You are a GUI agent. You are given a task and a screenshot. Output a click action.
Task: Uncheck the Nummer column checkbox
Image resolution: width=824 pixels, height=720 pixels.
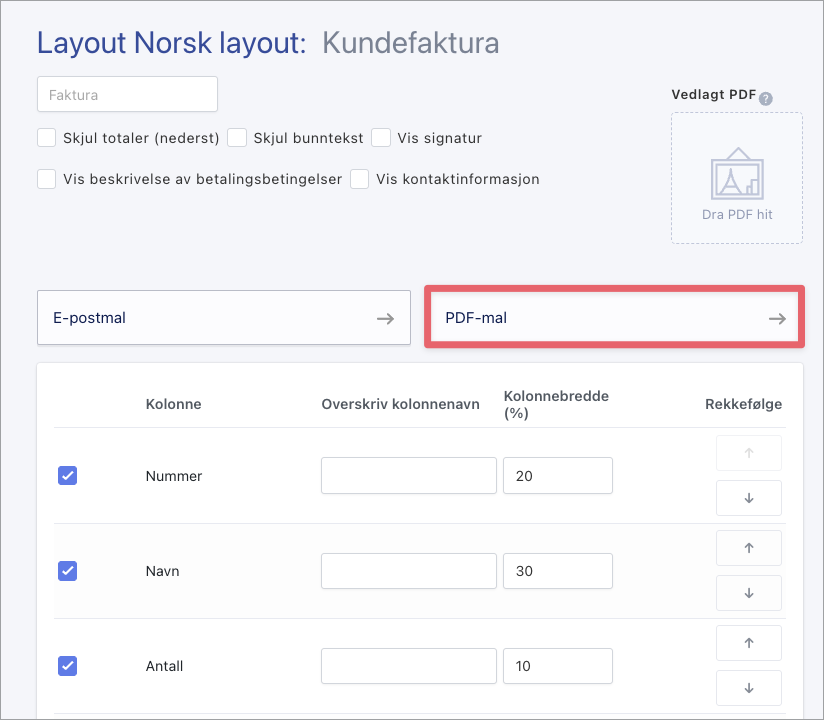pos(67,475)
